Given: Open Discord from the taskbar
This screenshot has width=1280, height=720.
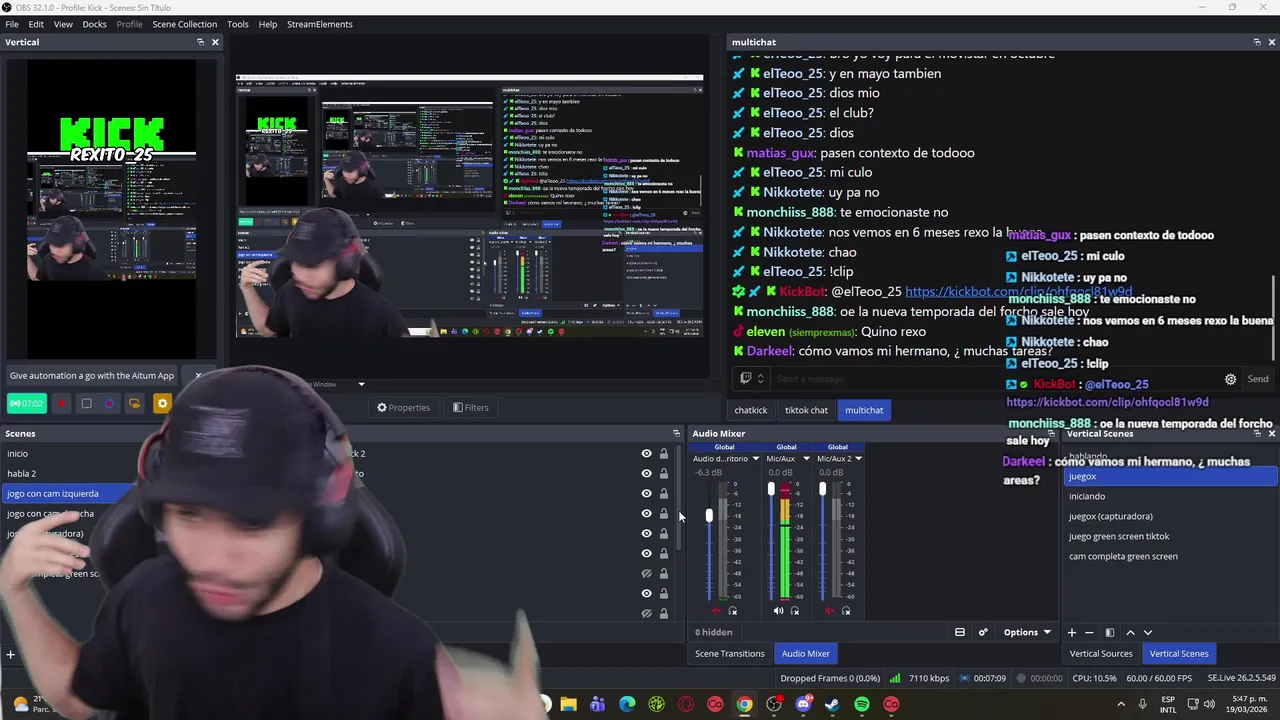Looking at the screenshot, I should (803, 704).
